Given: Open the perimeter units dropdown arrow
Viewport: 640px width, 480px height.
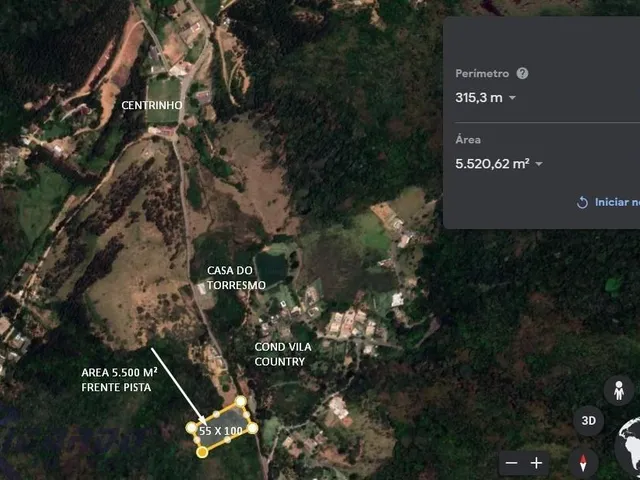Looking at the screenshot, I should click(x=512, y=98).
